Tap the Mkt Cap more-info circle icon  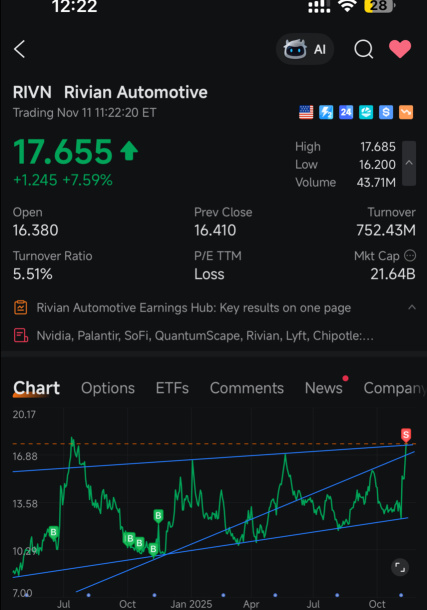pyautogui.click(x=410, y=256)
